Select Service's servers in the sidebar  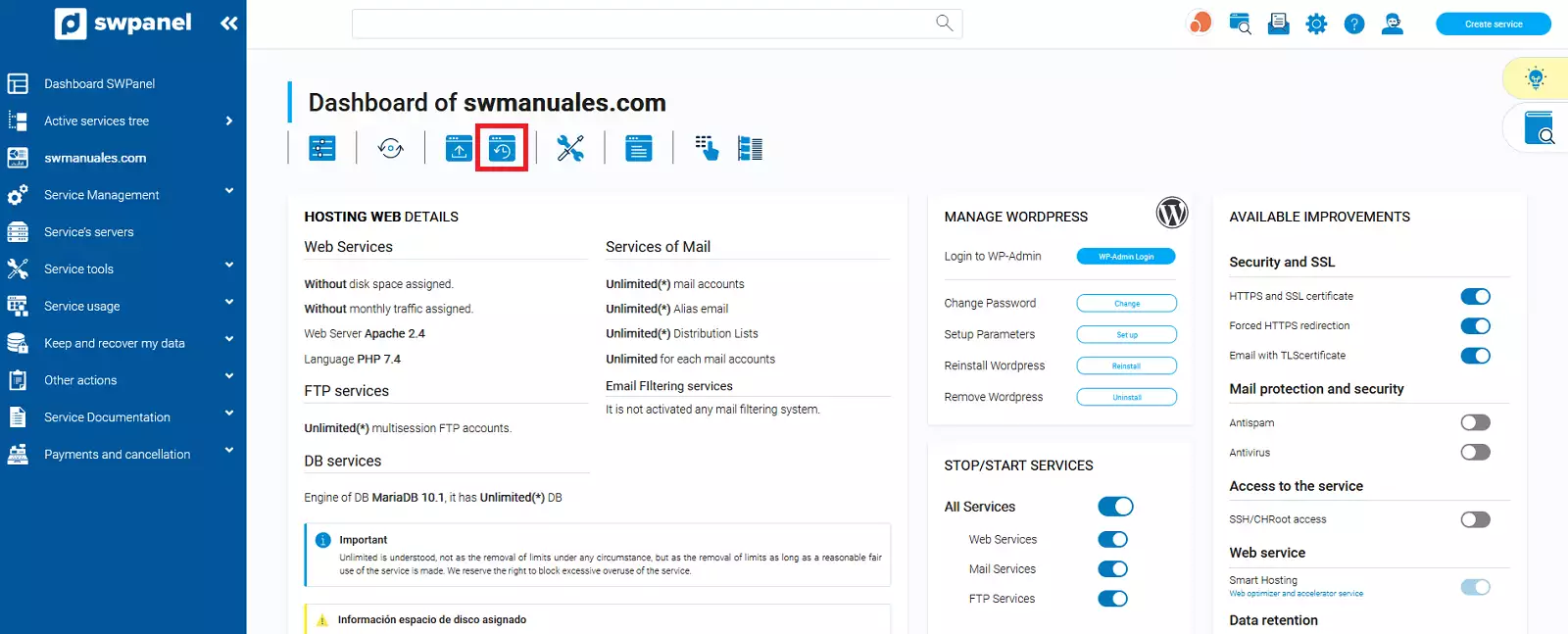point(88,232)
